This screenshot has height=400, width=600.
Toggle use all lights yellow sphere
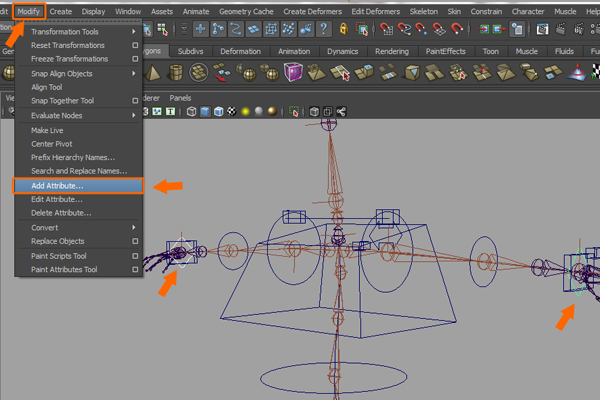pyautogui.click(x=245, y=112)
